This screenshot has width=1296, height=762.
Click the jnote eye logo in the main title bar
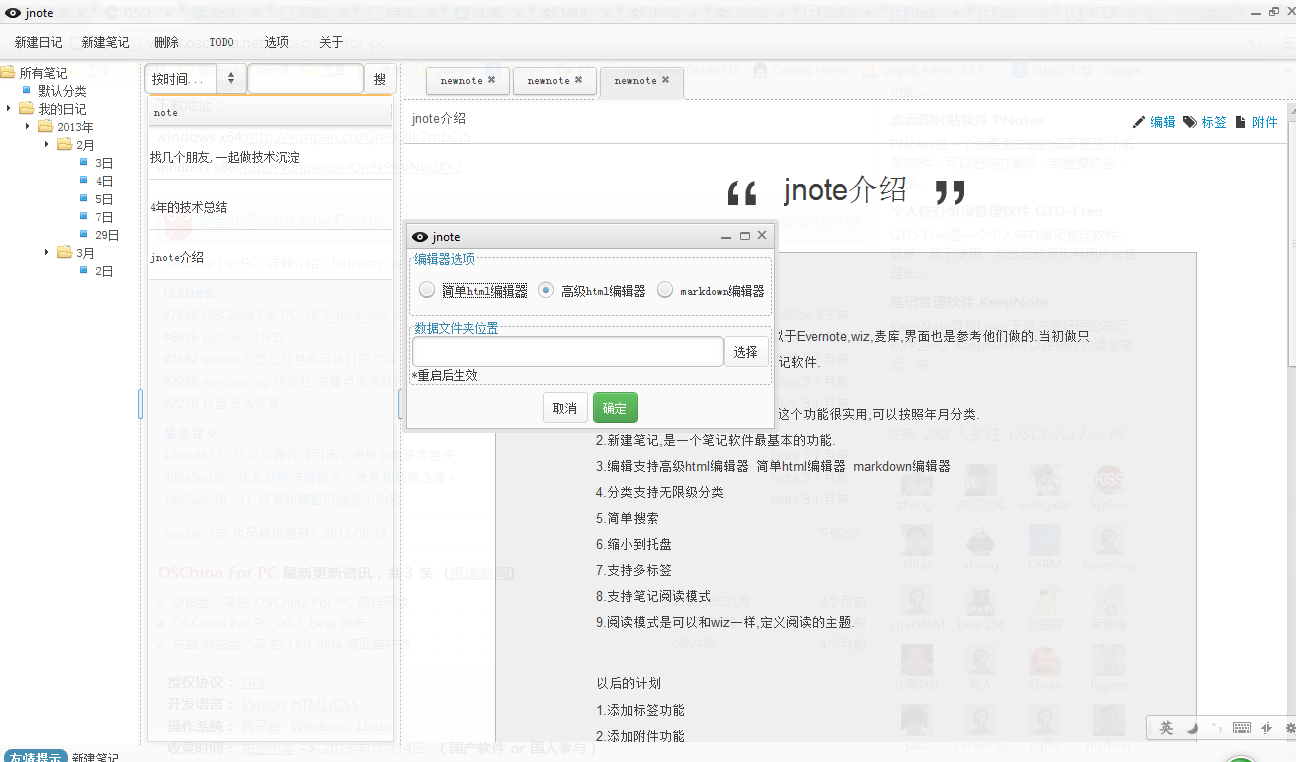click(12, 12)
